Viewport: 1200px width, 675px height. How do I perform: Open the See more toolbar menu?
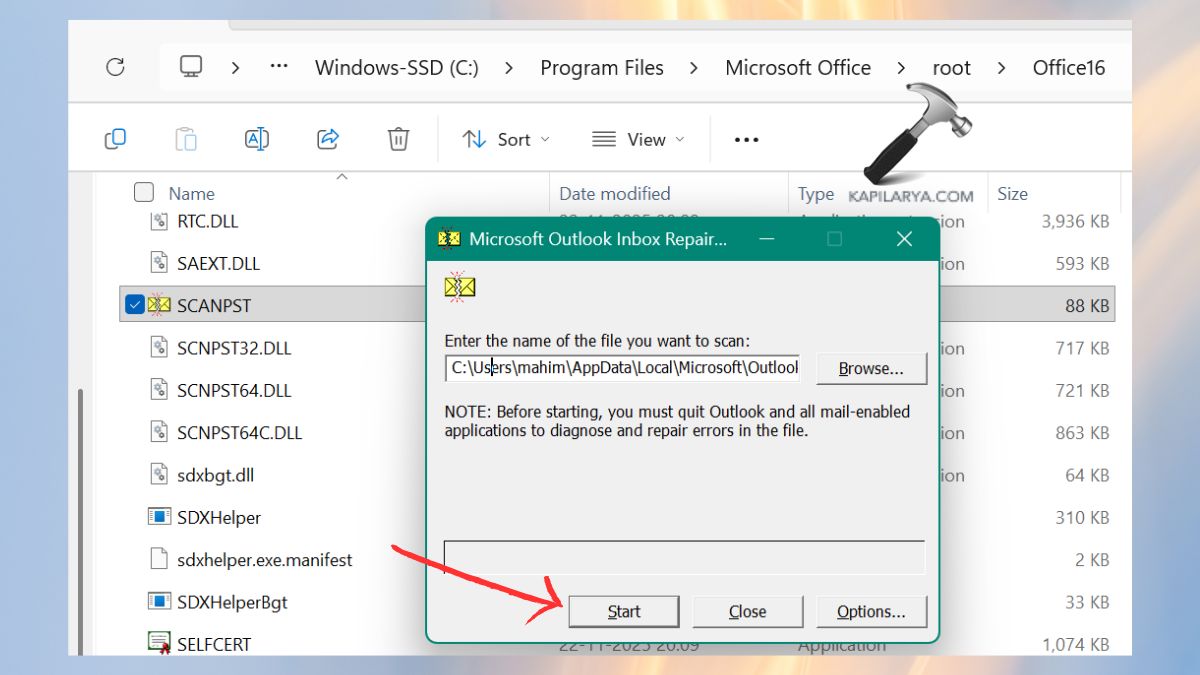click(745, 139)
